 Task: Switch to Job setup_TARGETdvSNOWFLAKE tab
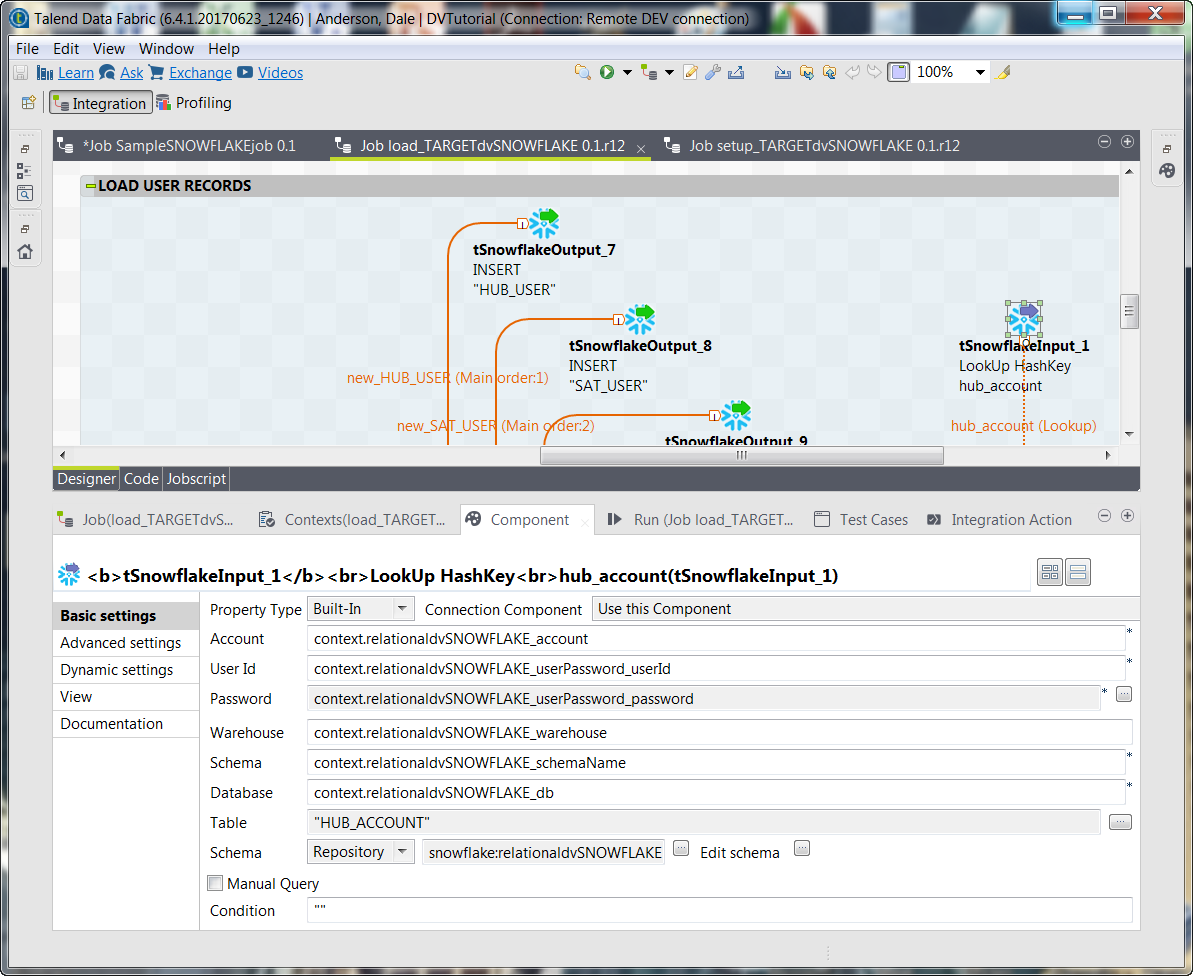point(812,145)
